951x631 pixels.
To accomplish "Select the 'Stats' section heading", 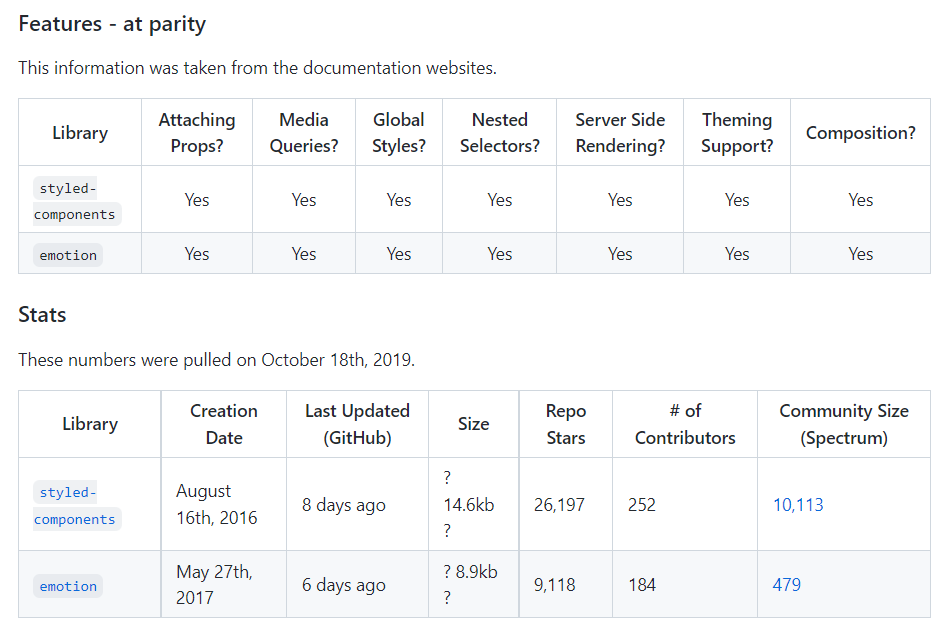I will (x=42, y=315).
